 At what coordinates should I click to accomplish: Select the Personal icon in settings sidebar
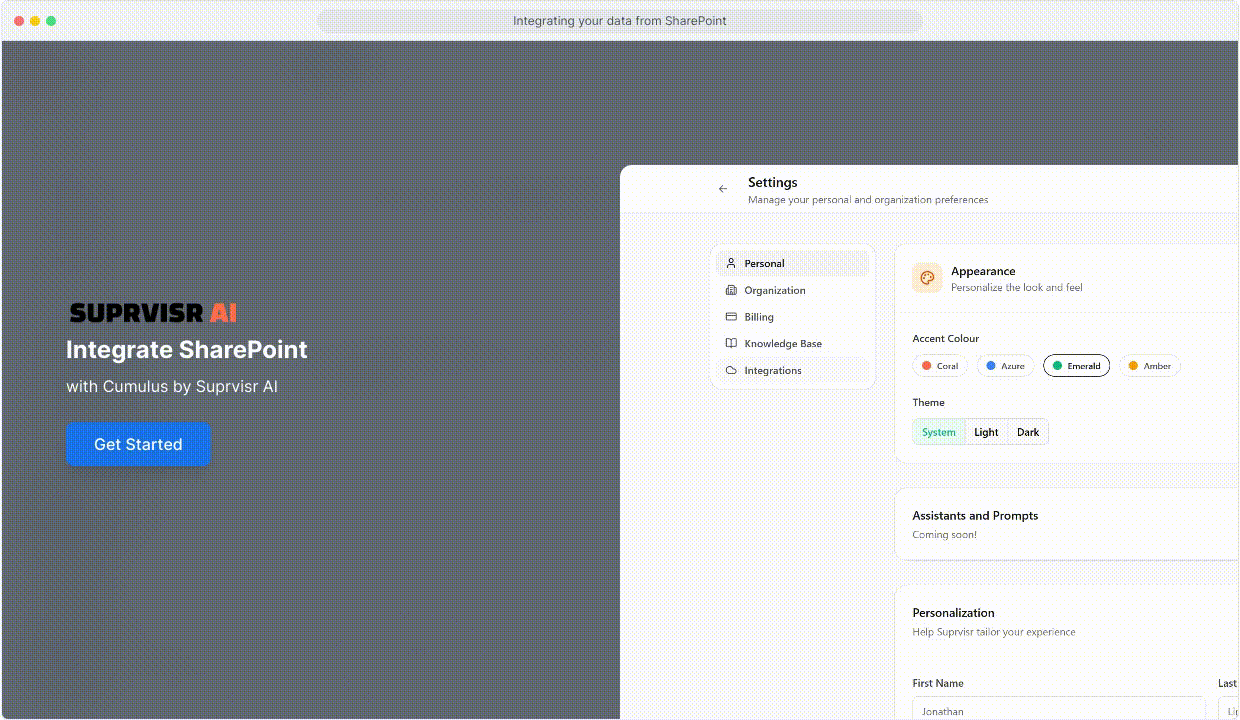tap(731, 263)
